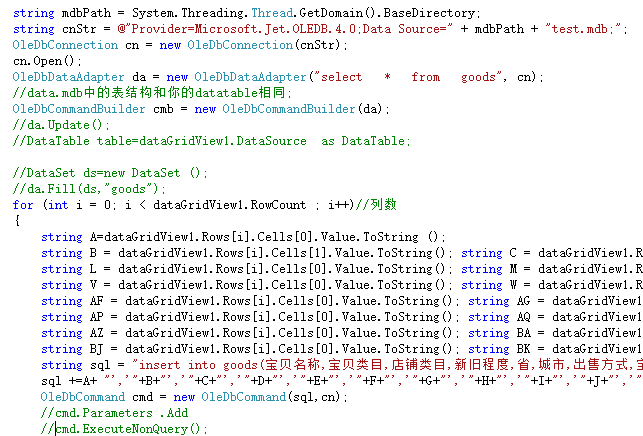Click the //da.Update() comment line
The image size is (643, 436).
tap(61, 125)
